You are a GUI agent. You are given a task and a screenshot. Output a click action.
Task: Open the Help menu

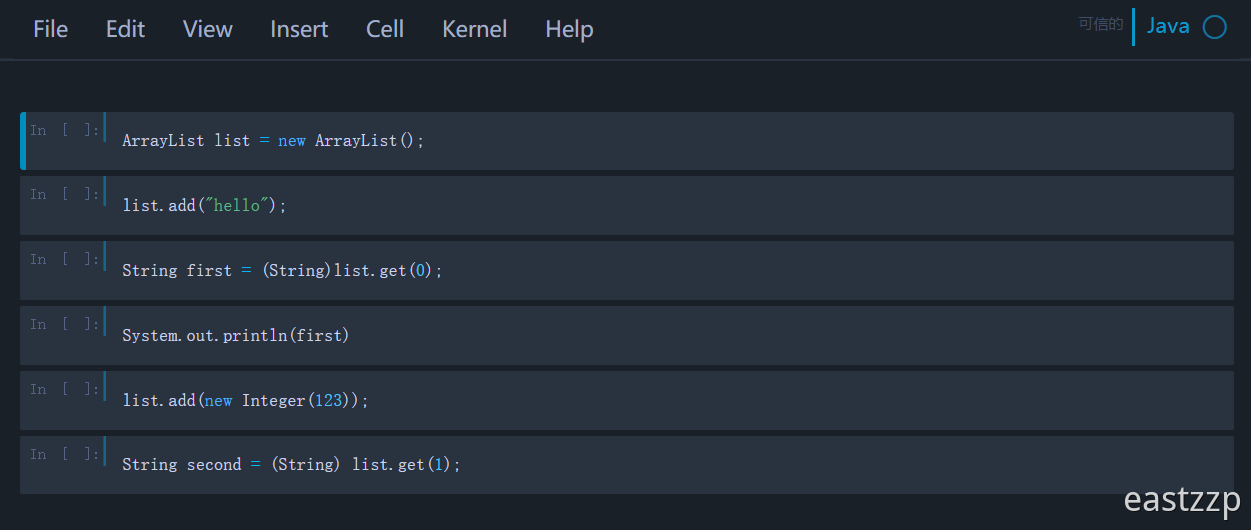(569, 30)
